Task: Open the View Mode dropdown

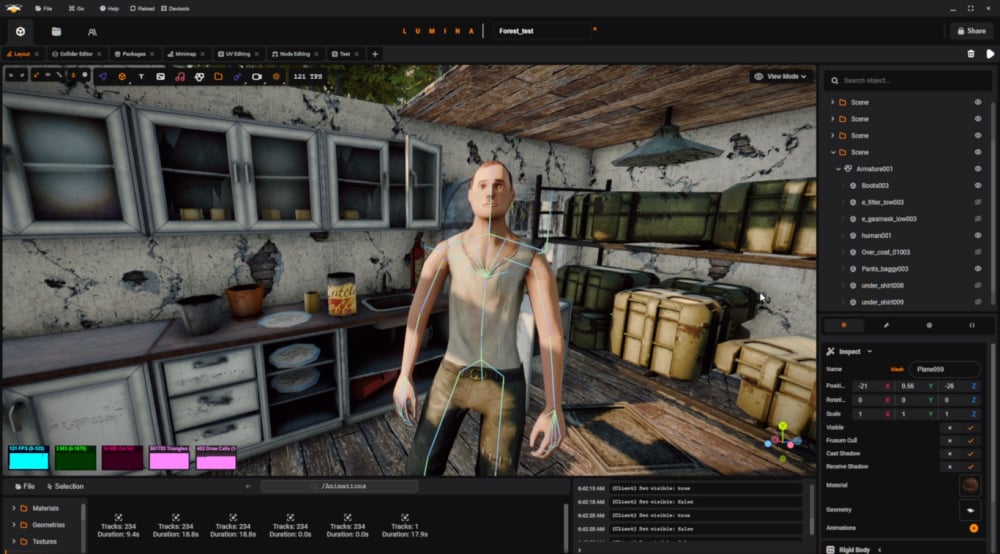Action: (780, 76)
